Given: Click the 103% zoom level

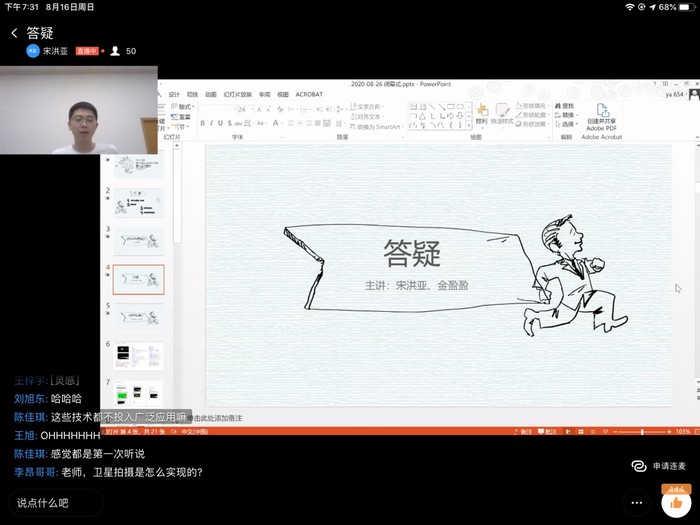Looking at the screenshot, I should click(x=683, y=432).
